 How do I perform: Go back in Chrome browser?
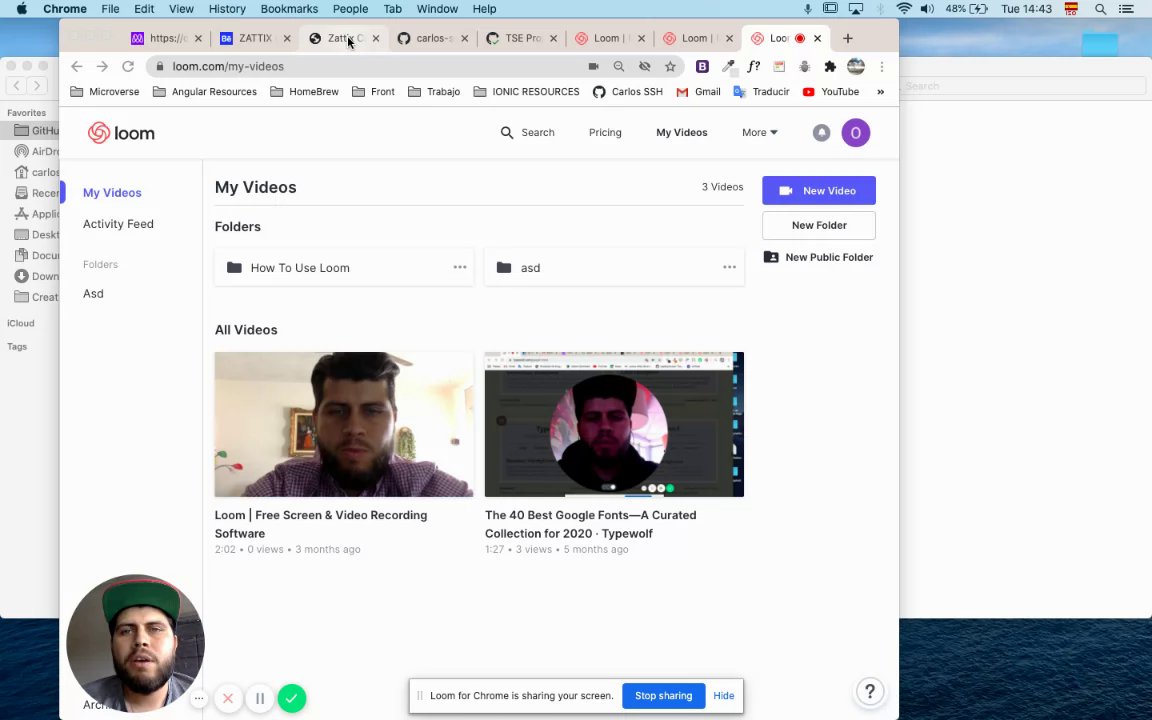coord(76,66)
